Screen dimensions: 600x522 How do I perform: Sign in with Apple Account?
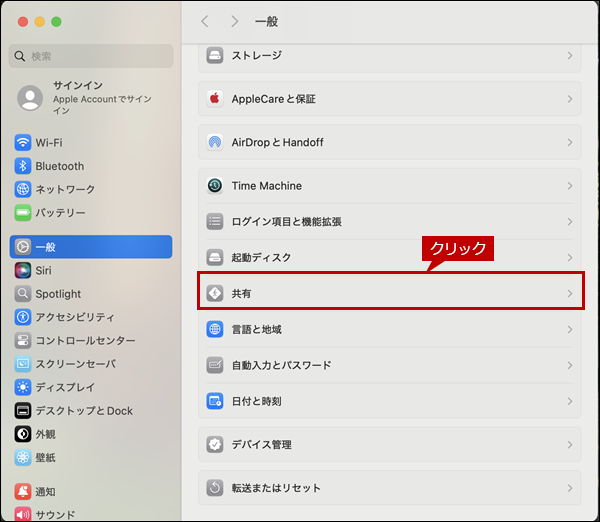point(91,98)
